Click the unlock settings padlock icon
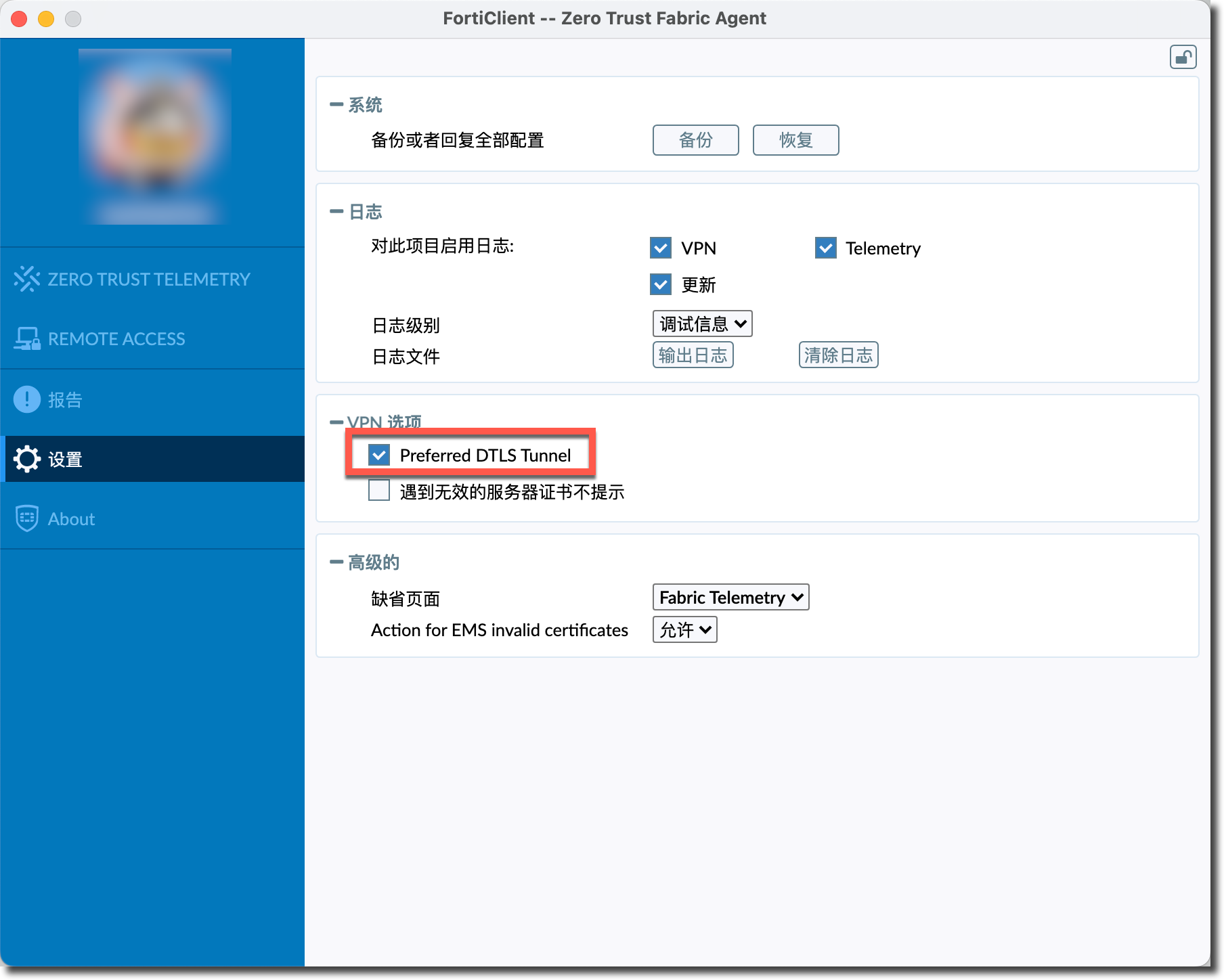1224x980 pixels. pos(1183,58)
